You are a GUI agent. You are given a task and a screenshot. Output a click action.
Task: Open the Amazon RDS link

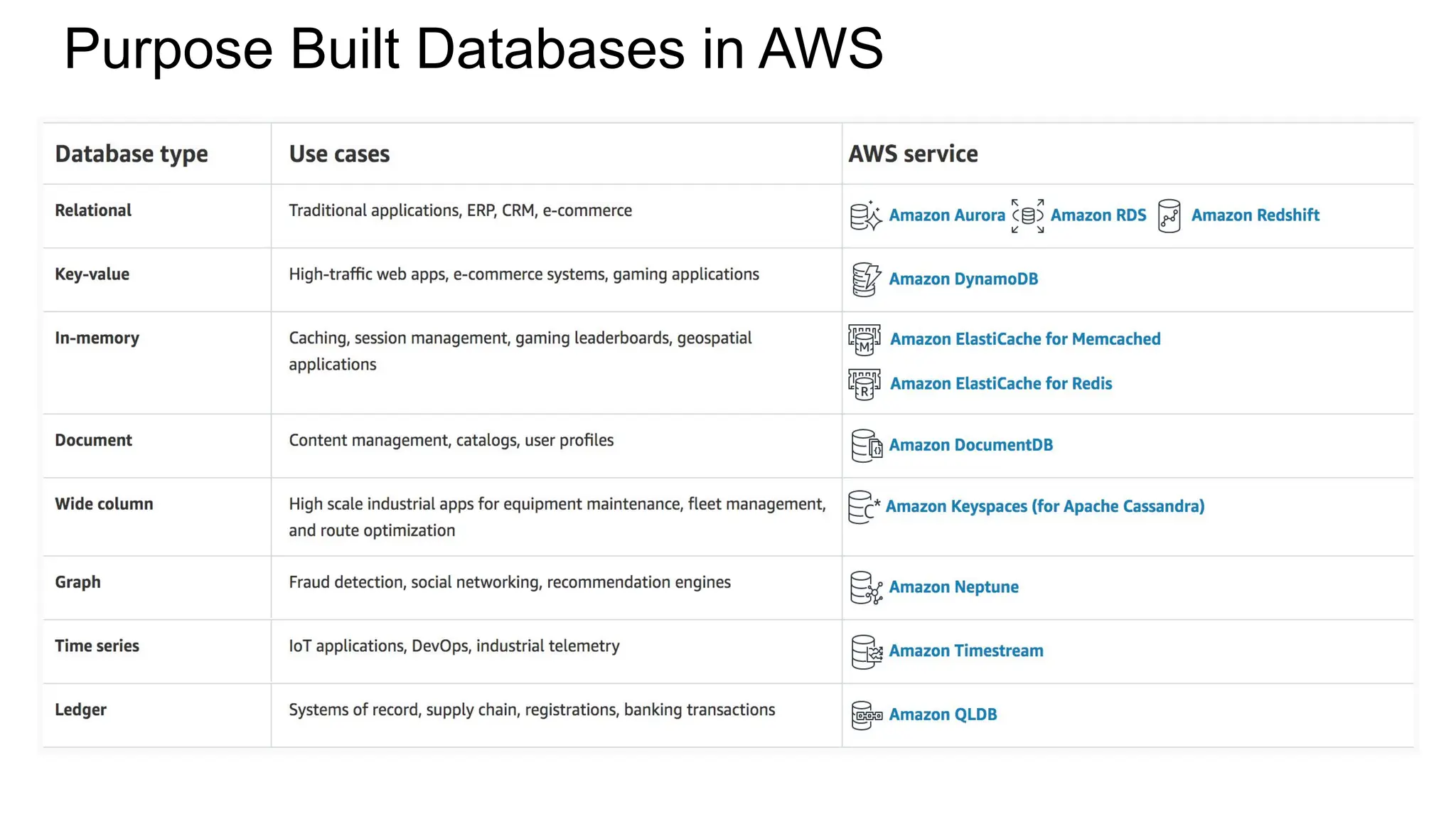coord(1098,215)
